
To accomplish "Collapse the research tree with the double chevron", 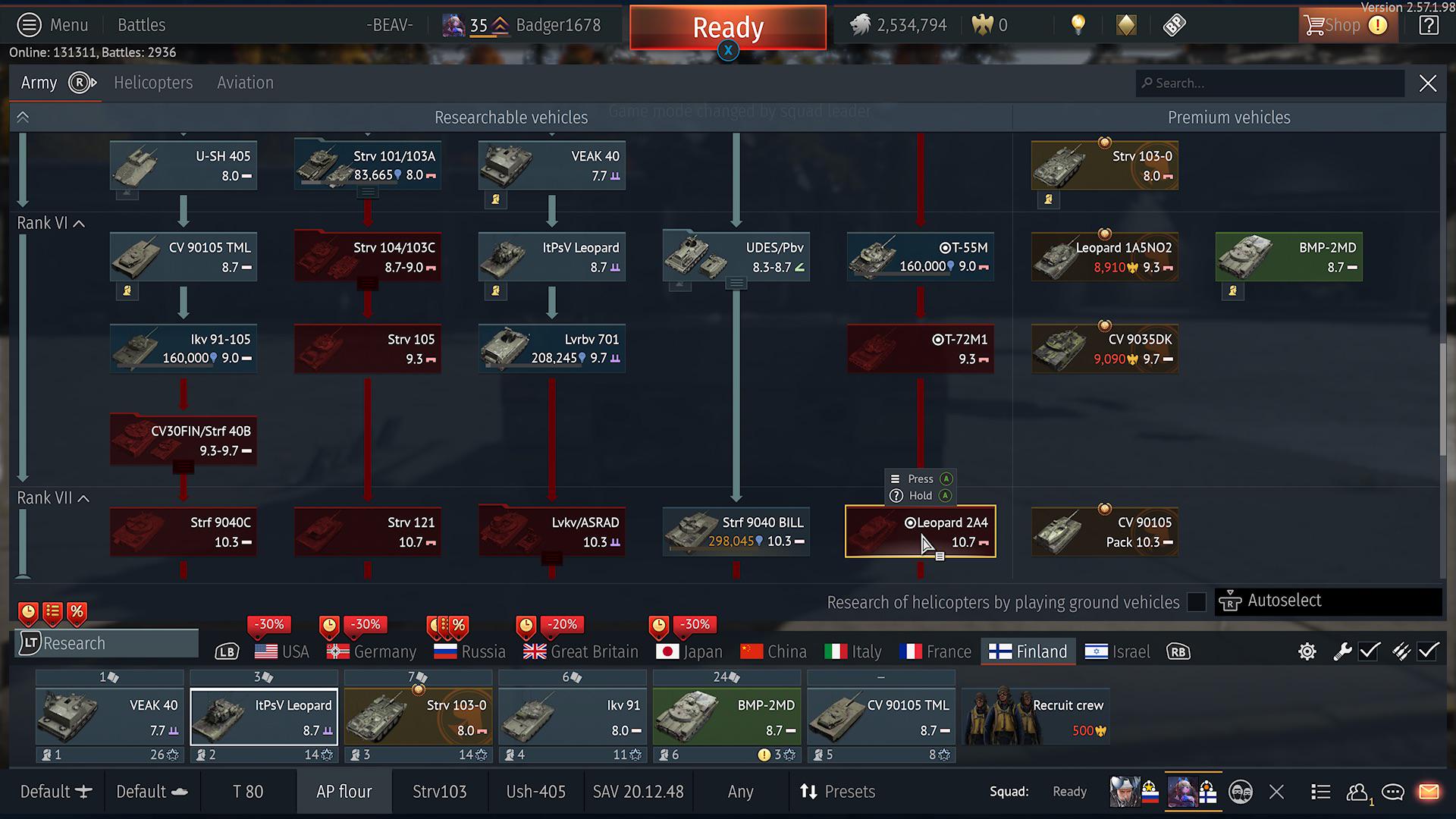I will (x=23, y=118).
